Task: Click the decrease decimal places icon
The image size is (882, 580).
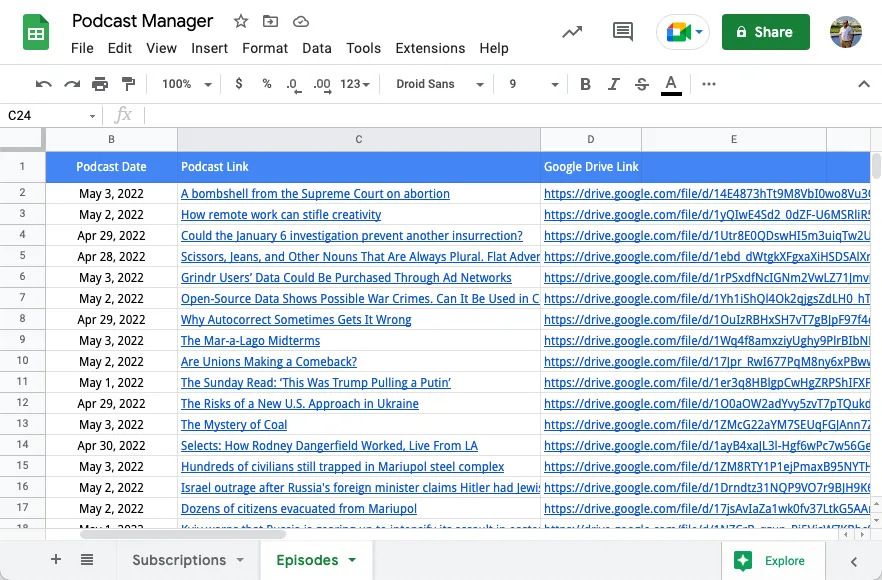Action: pos(293,84)
